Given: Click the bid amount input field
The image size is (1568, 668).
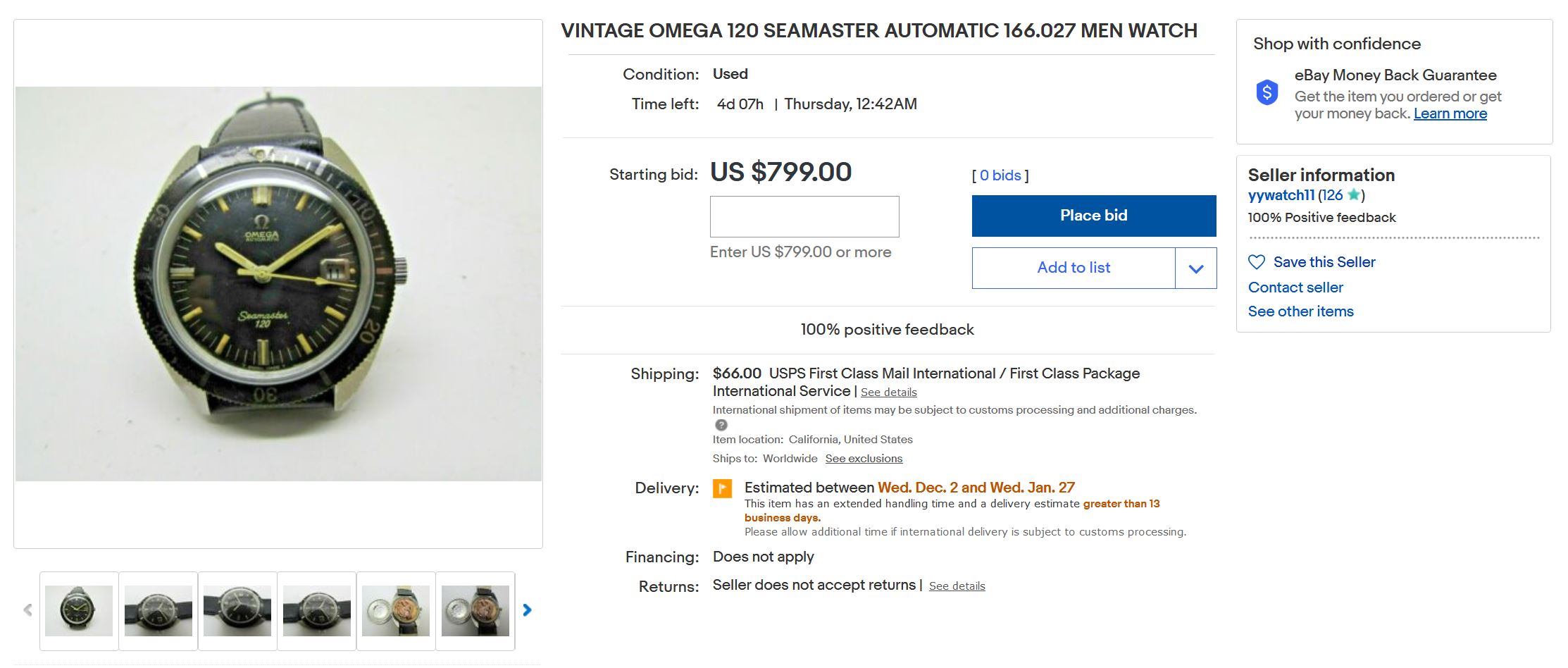Looking at the screenshot, I should (x=804, y=216).
